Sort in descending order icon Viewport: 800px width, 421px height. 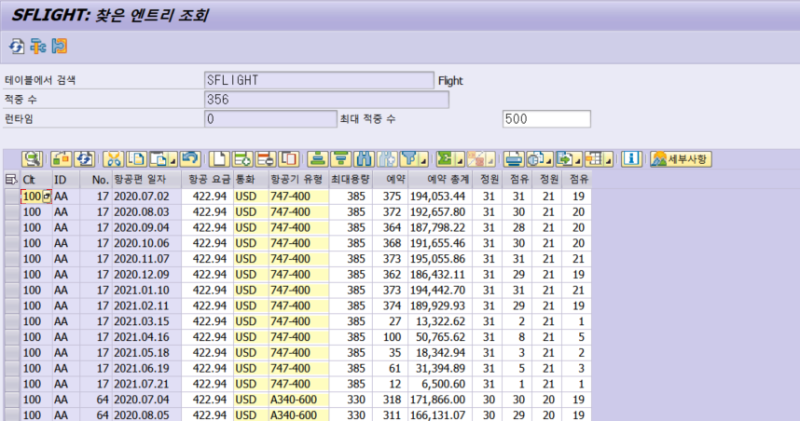coord(341,159)
